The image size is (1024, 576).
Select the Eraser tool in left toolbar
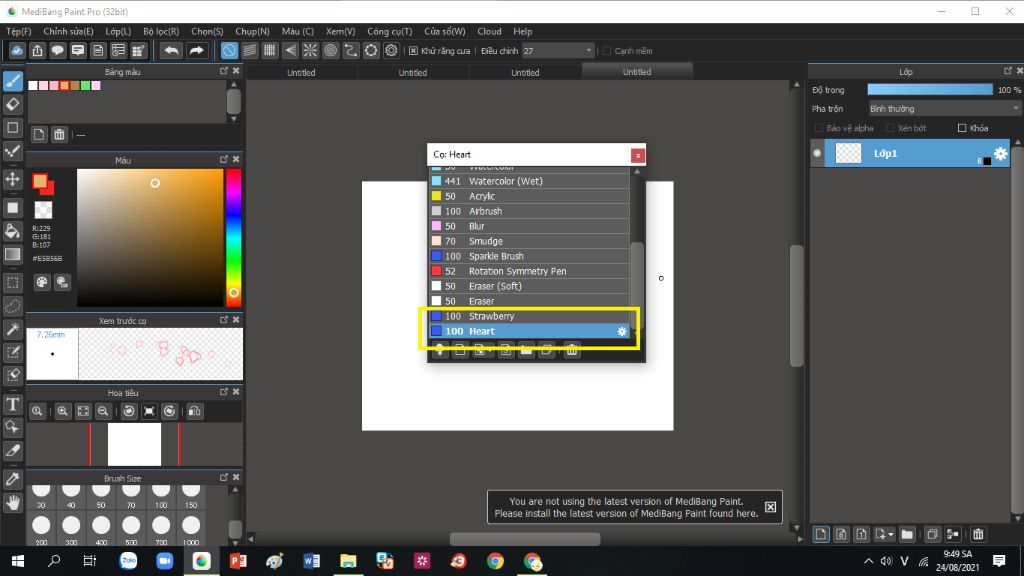13,104
